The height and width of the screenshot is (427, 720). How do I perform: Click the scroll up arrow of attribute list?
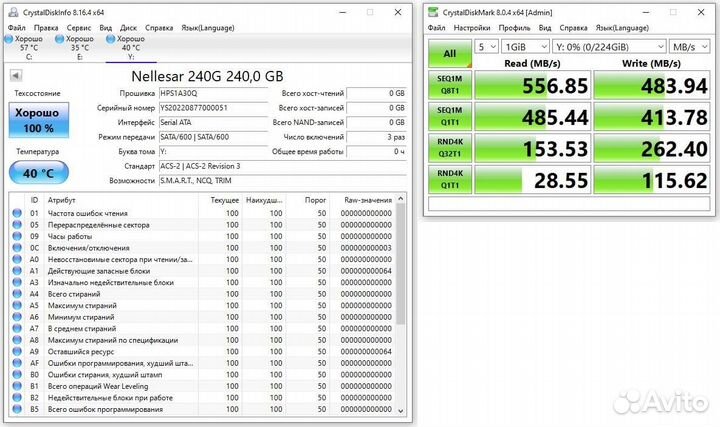400,199
